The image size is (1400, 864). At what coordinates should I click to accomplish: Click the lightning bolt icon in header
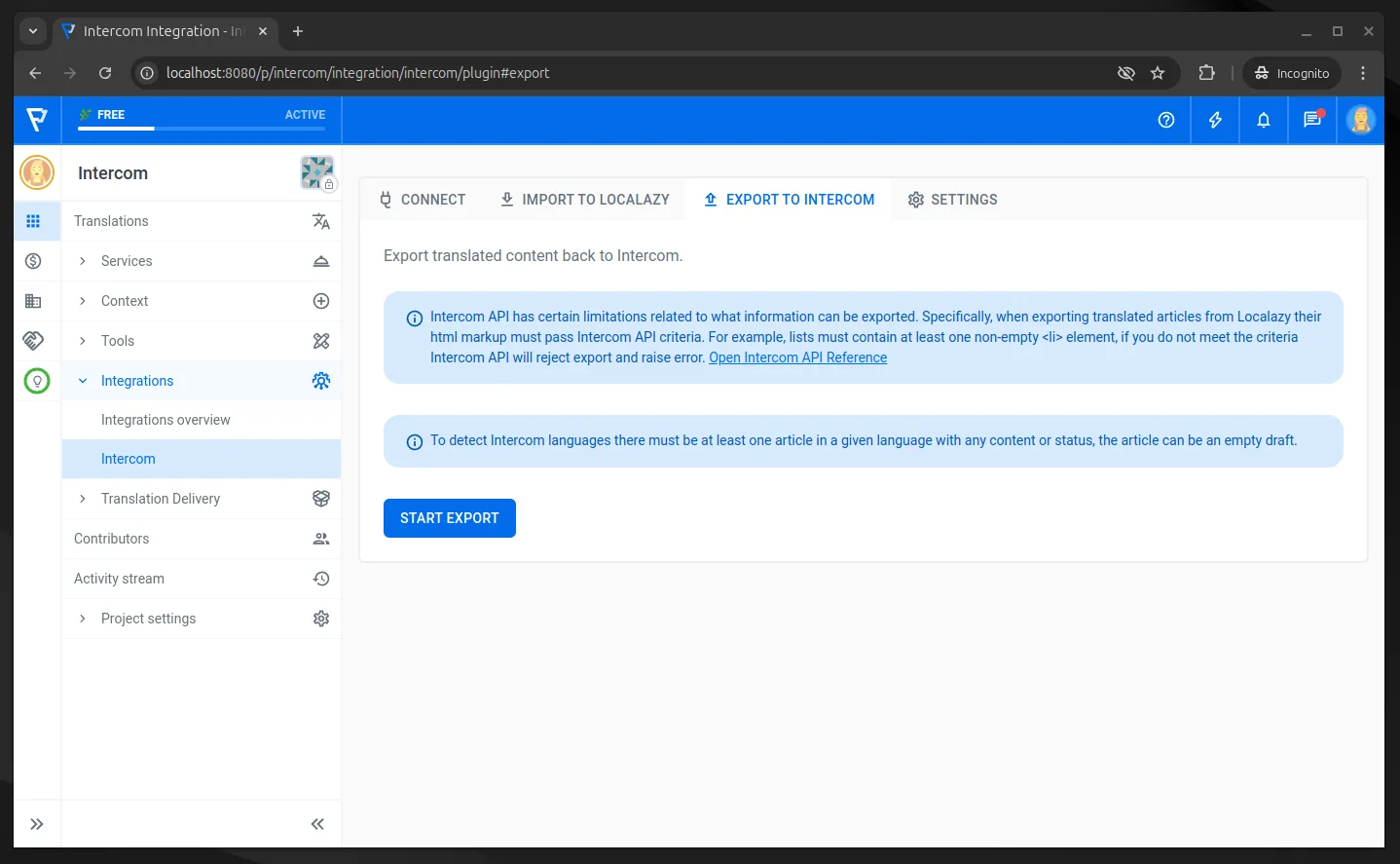pyautogui.click(x=1214, y=120)
